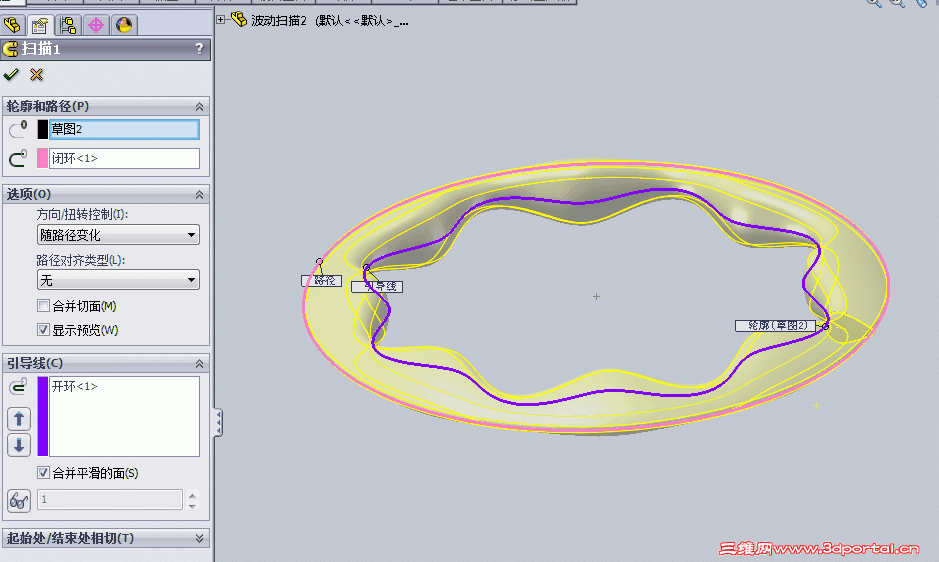The image size is (939, 562).
Task: Select the path field containing 闭环<1>
Action: pyautogui.click(x=124, y=159)
